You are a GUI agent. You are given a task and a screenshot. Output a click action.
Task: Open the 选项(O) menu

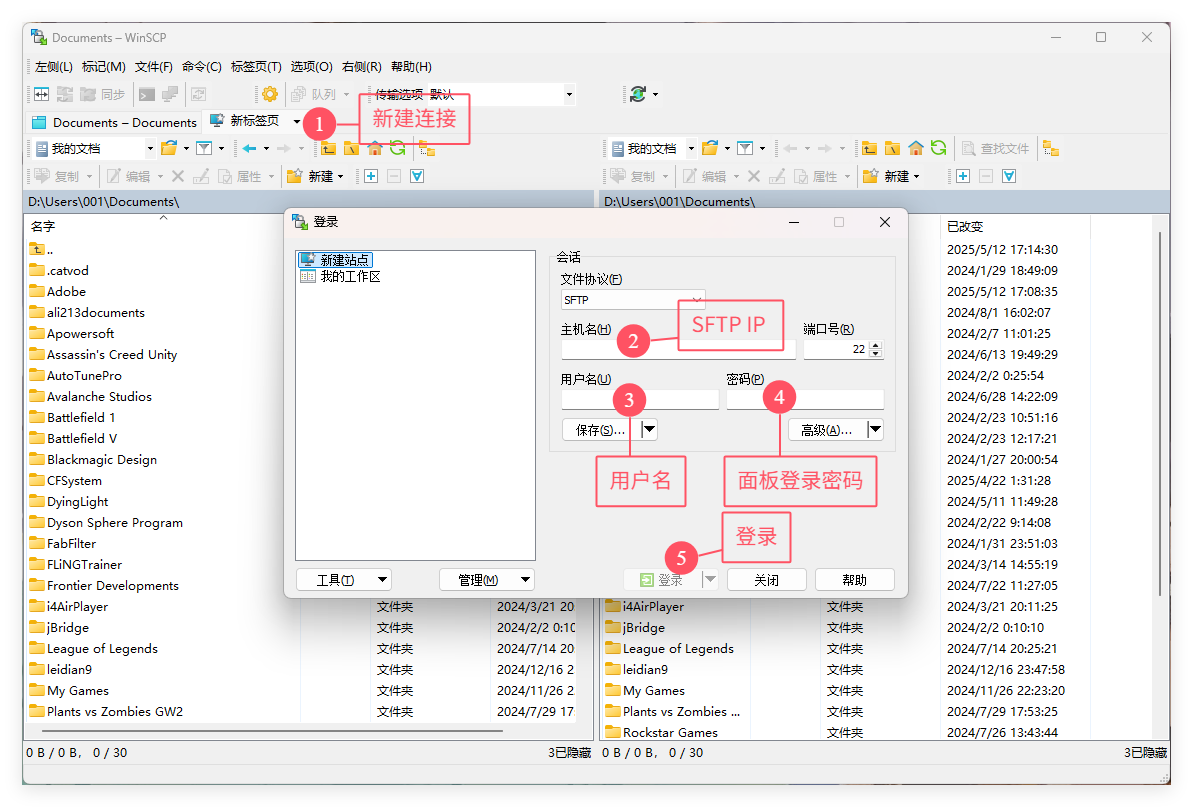(312, 67)
